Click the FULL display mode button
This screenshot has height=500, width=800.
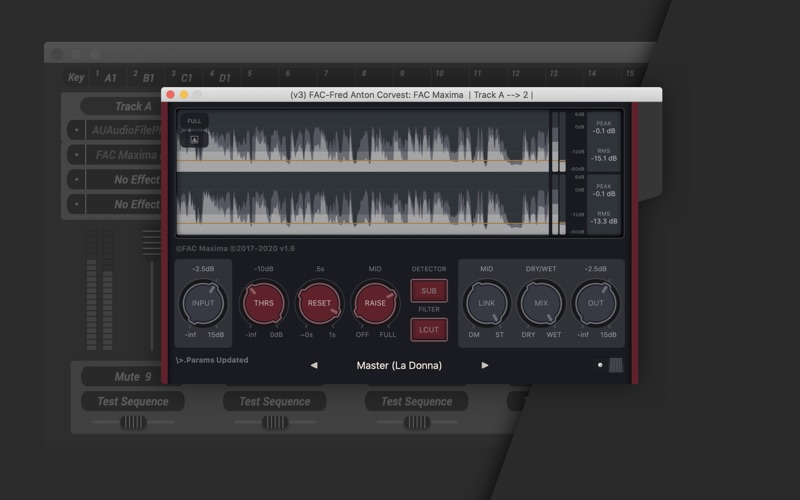coord(194,121)
